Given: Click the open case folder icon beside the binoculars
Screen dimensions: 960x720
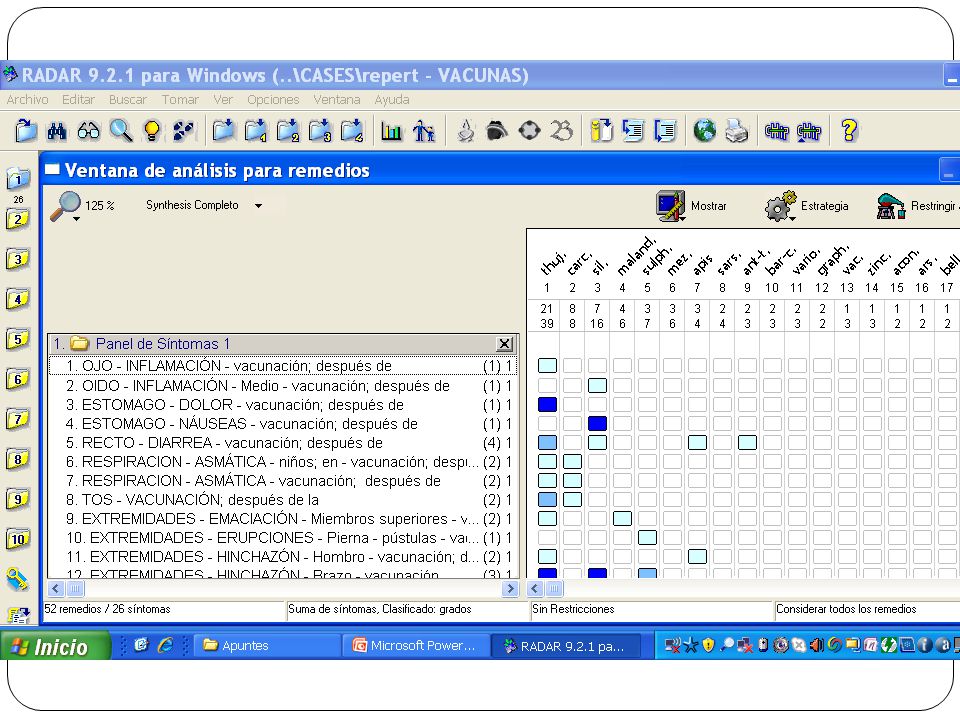Looking at the screenshot, I should tap(26, 130).
